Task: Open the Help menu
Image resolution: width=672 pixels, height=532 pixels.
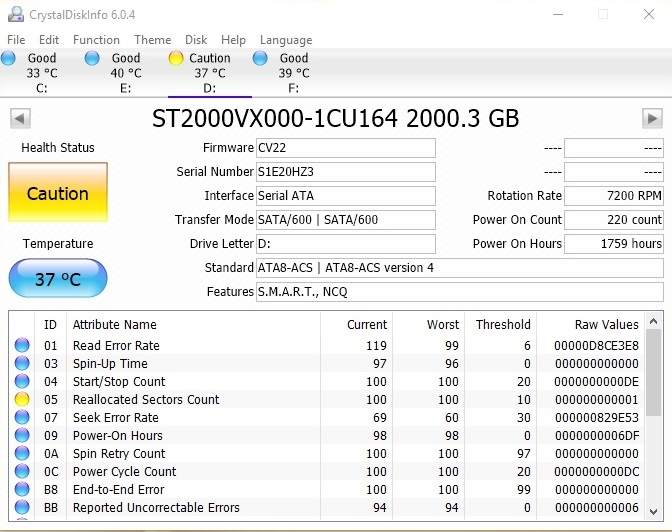Action: (234, 40)
